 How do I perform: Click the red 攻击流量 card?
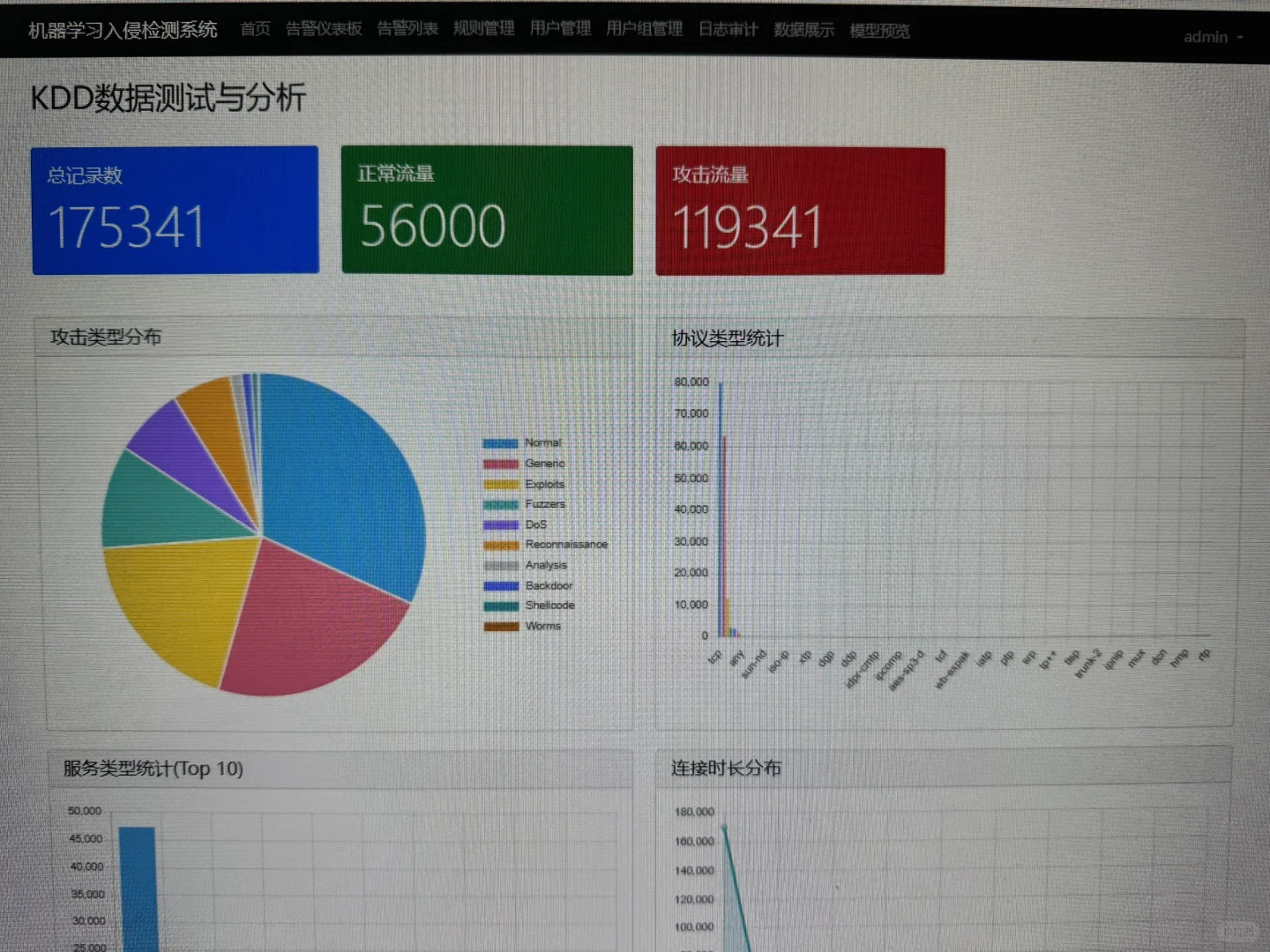[800, 212]
